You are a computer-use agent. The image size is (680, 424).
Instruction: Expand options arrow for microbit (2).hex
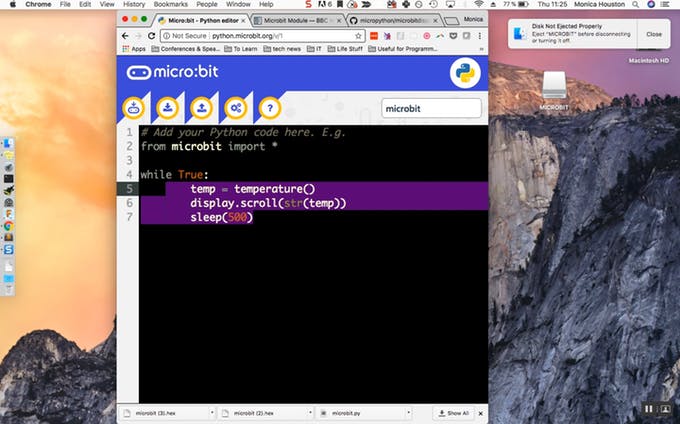coord(310,413)
